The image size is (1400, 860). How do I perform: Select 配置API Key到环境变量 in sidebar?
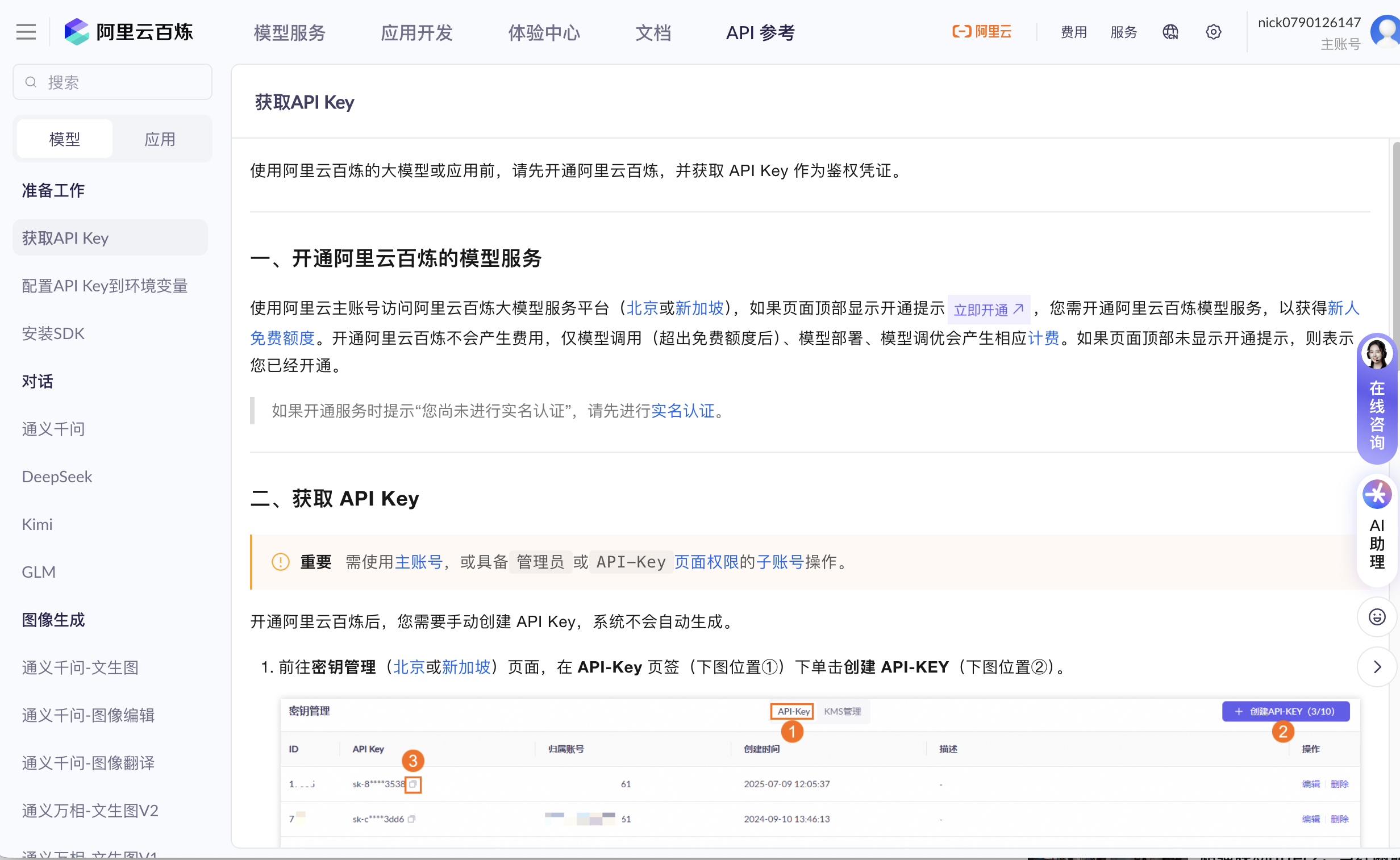point(105,286)
